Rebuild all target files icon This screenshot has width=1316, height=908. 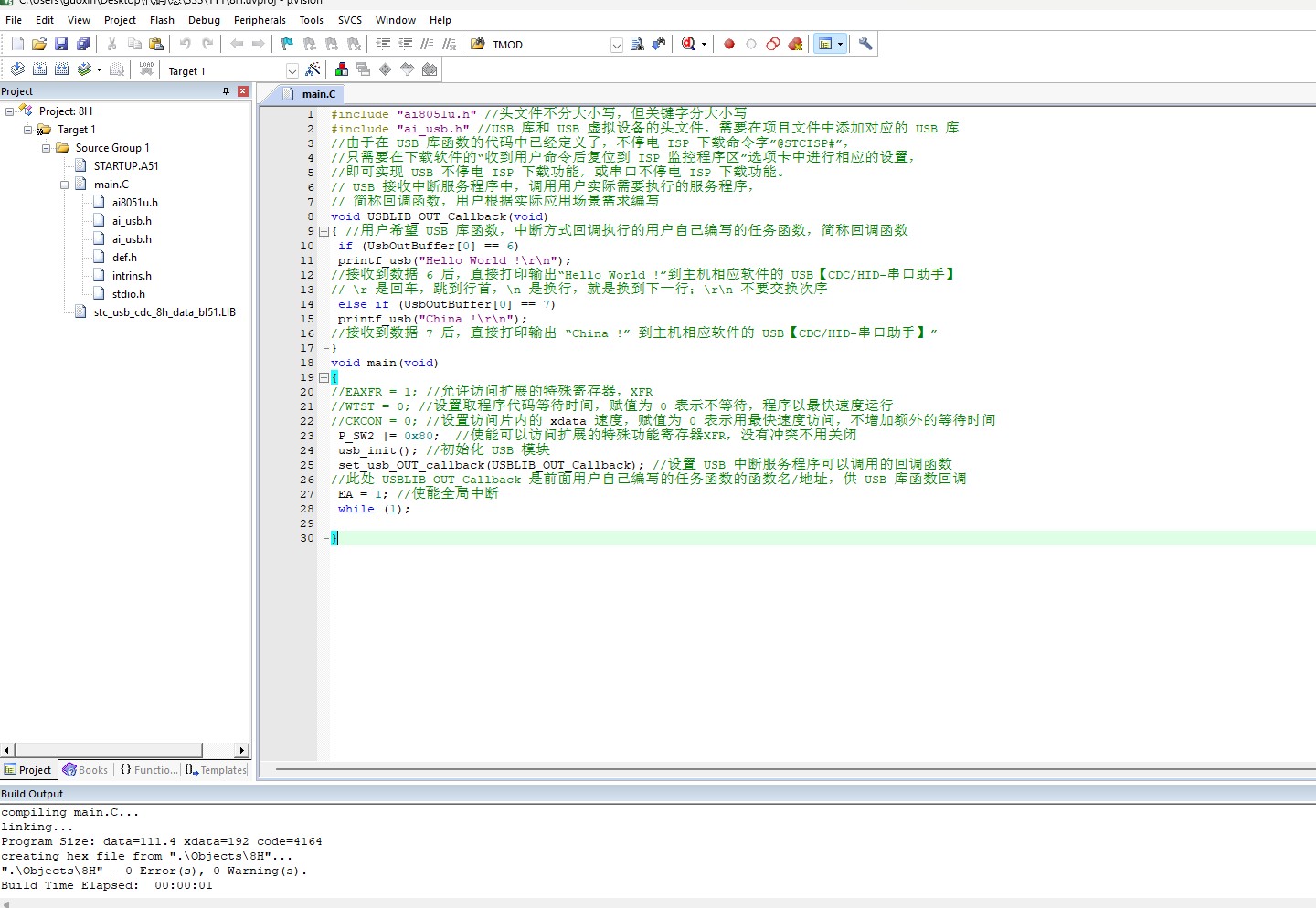pos(61,69)
